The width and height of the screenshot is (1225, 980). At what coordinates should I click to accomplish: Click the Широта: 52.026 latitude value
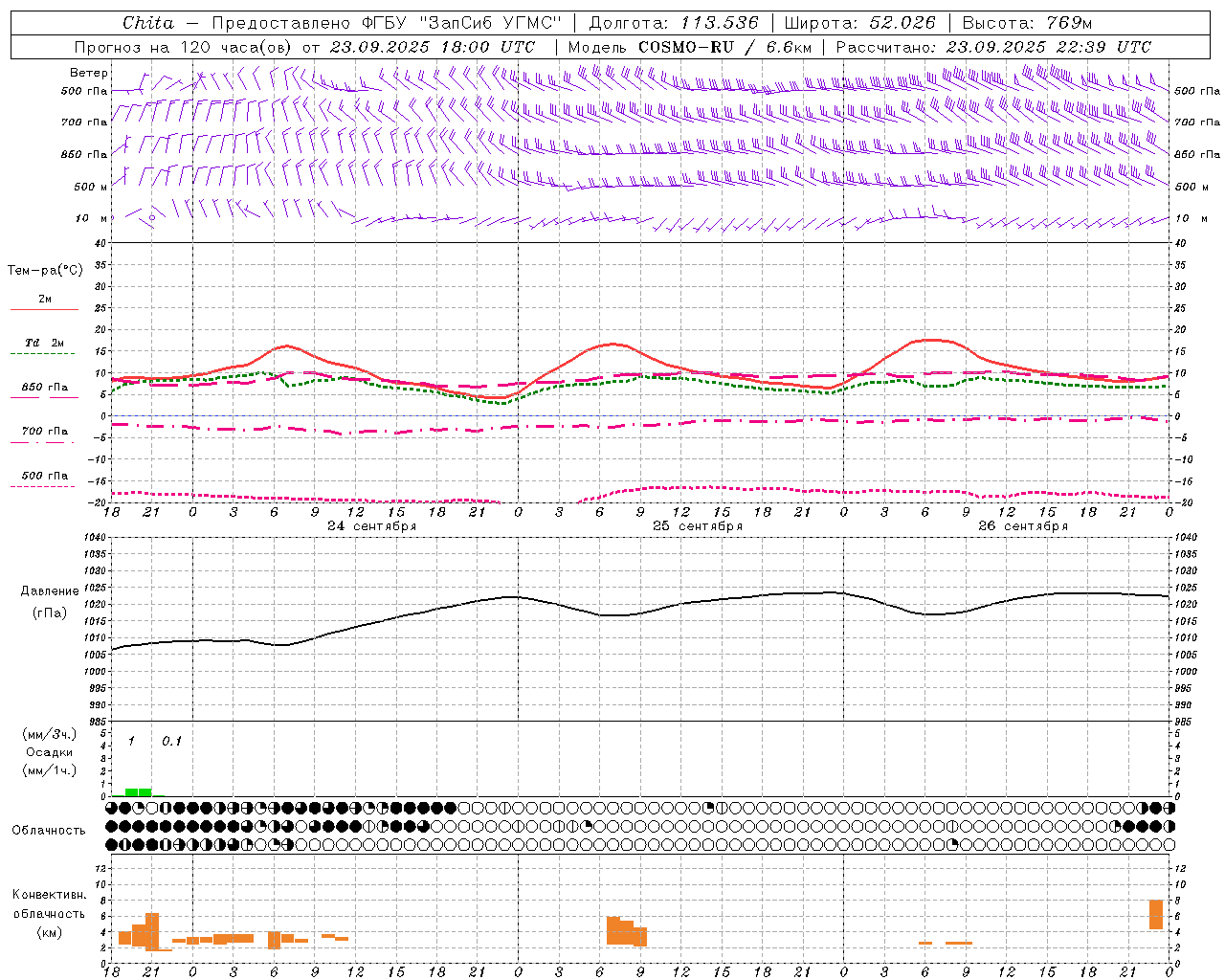coord(859,23)
